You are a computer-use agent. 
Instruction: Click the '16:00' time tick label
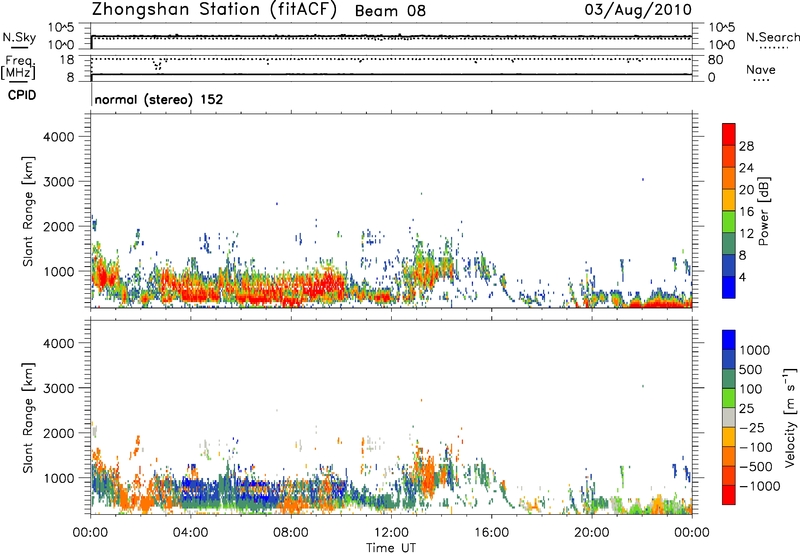click(x=491, y=533)
